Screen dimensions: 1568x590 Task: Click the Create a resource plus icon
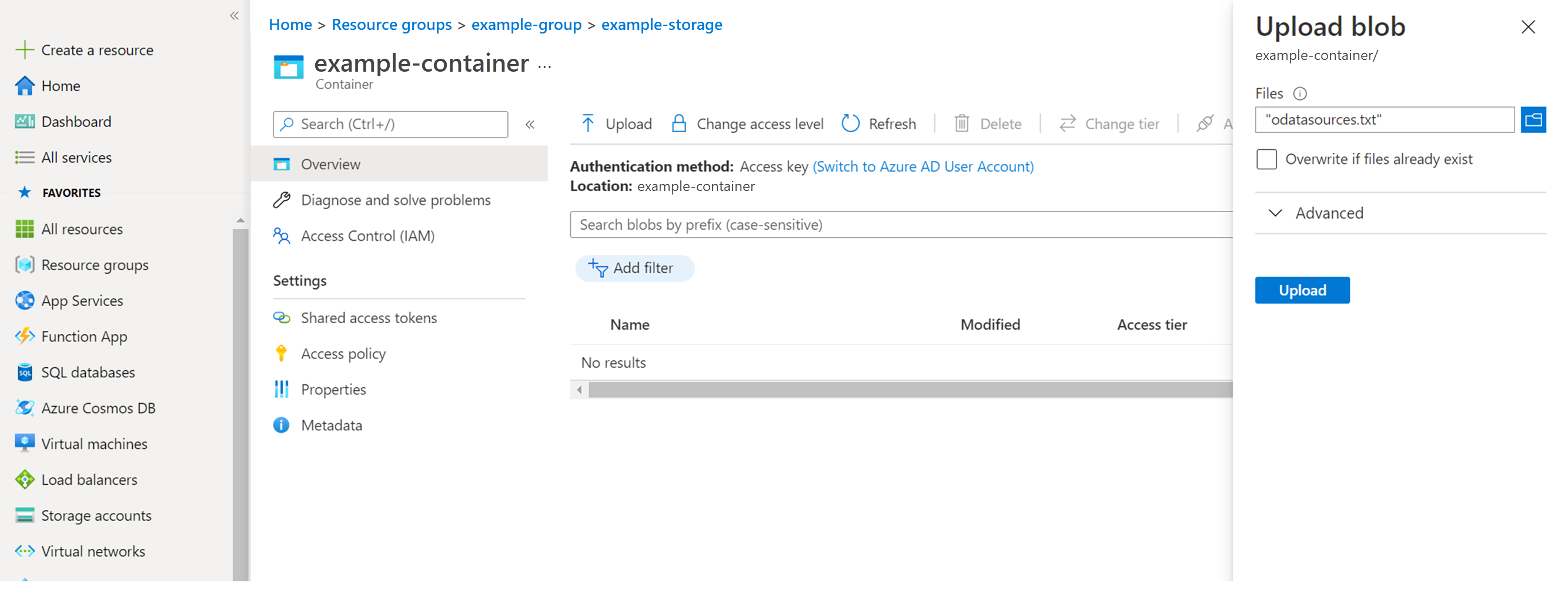[x=24, y=50]
